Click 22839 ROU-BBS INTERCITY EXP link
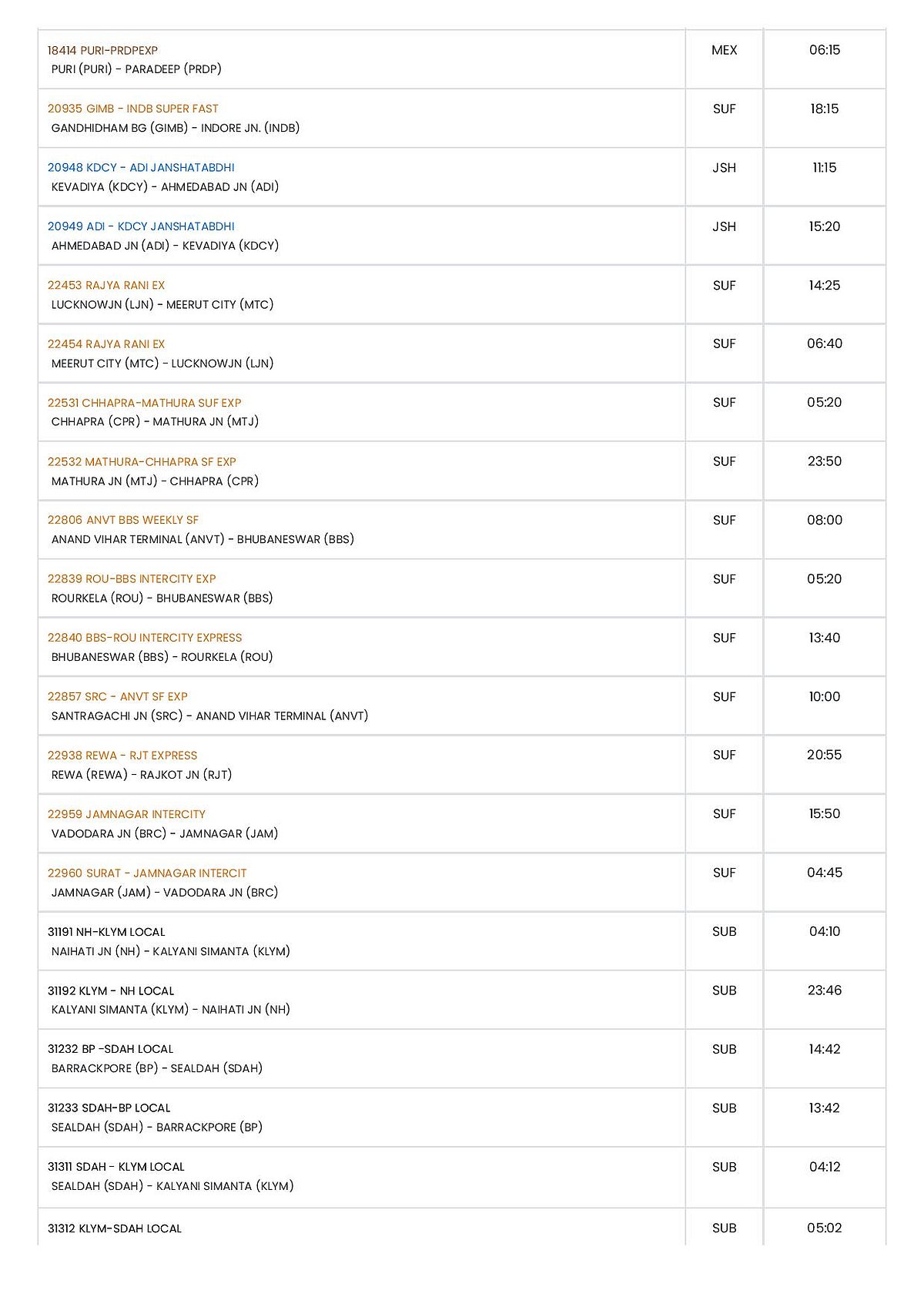Screen dimensions: 924x1307 [132, 579]
